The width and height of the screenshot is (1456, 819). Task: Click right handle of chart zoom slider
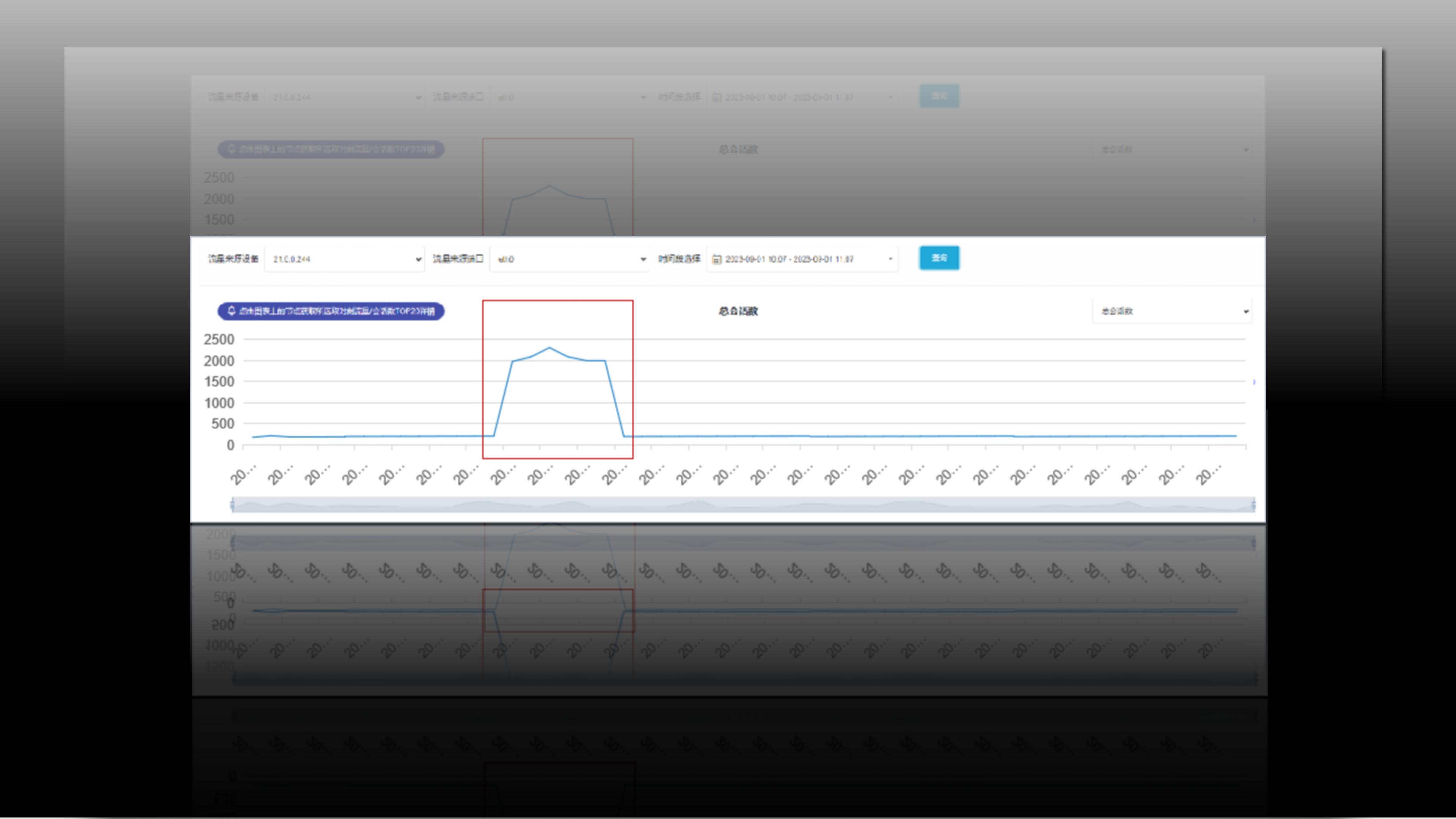1254,504
